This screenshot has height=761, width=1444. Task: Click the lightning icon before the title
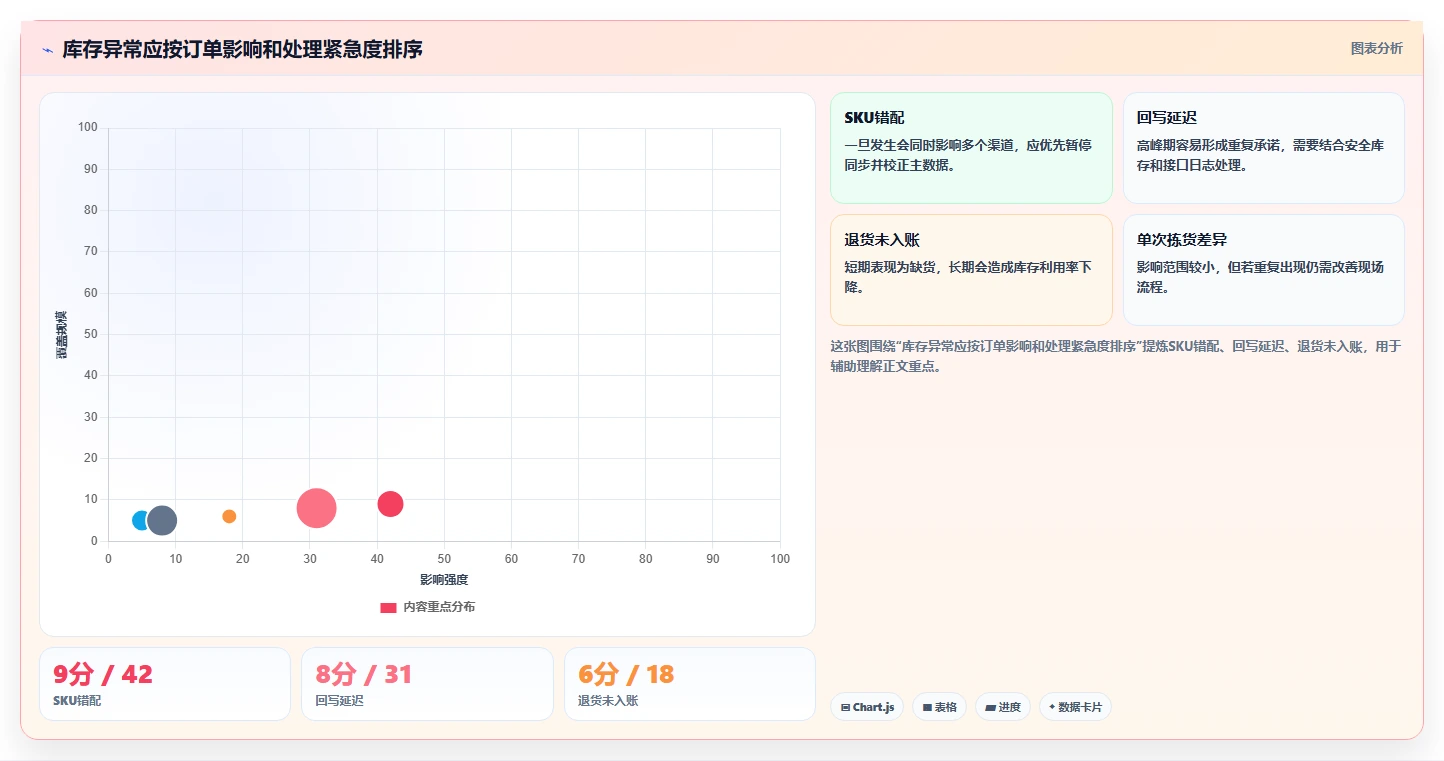pos(47,49)
